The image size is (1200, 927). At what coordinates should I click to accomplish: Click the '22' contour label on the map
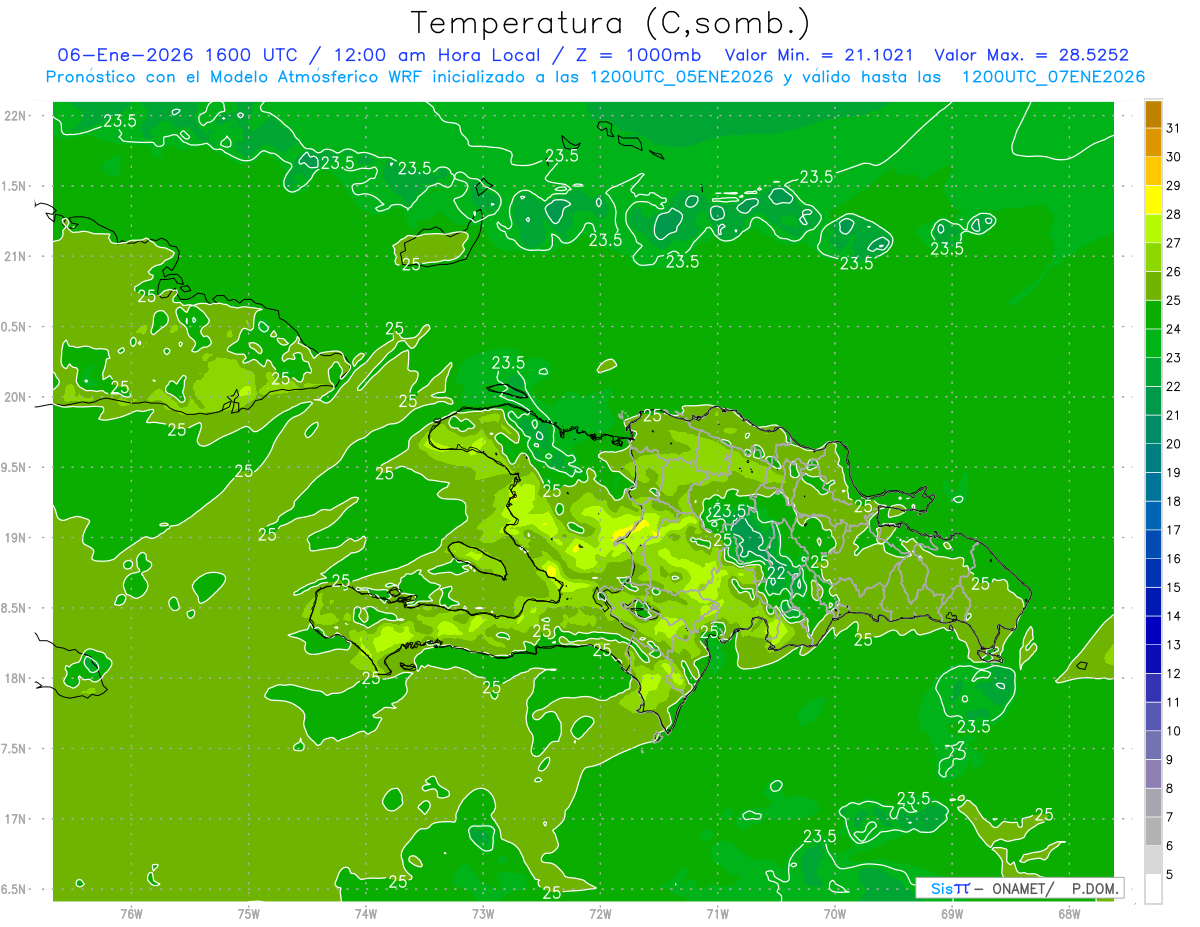(x=775, y=572)
